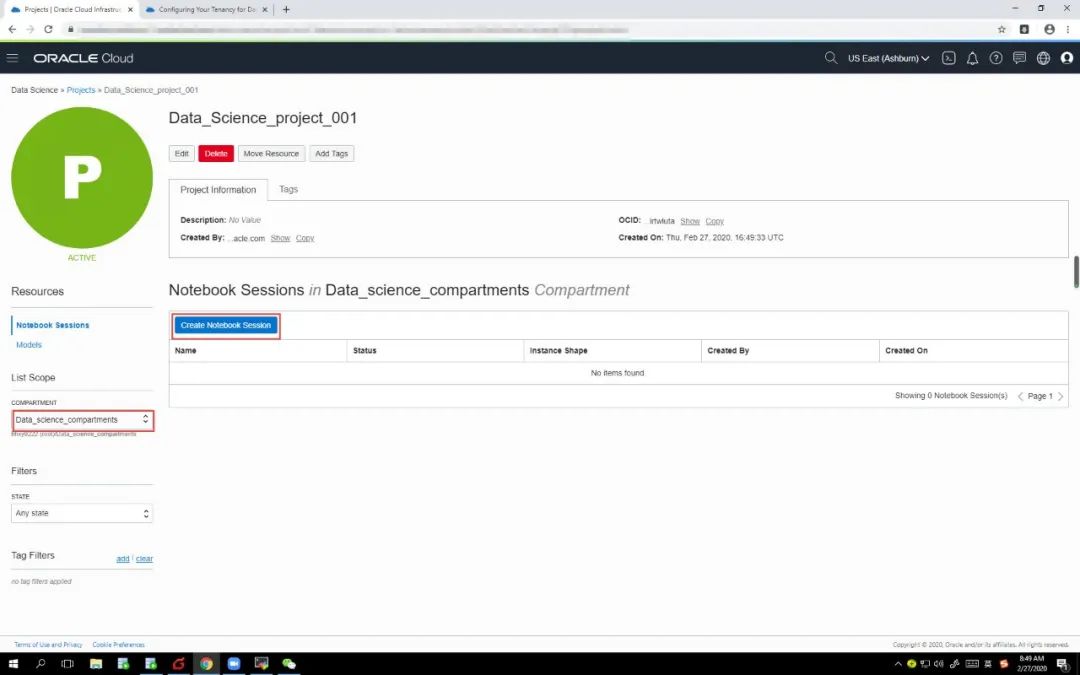The image size is (1080, 675).
Task: Open the Oracle Cloud hamburger navigation menu
Action: coord(12,58)
